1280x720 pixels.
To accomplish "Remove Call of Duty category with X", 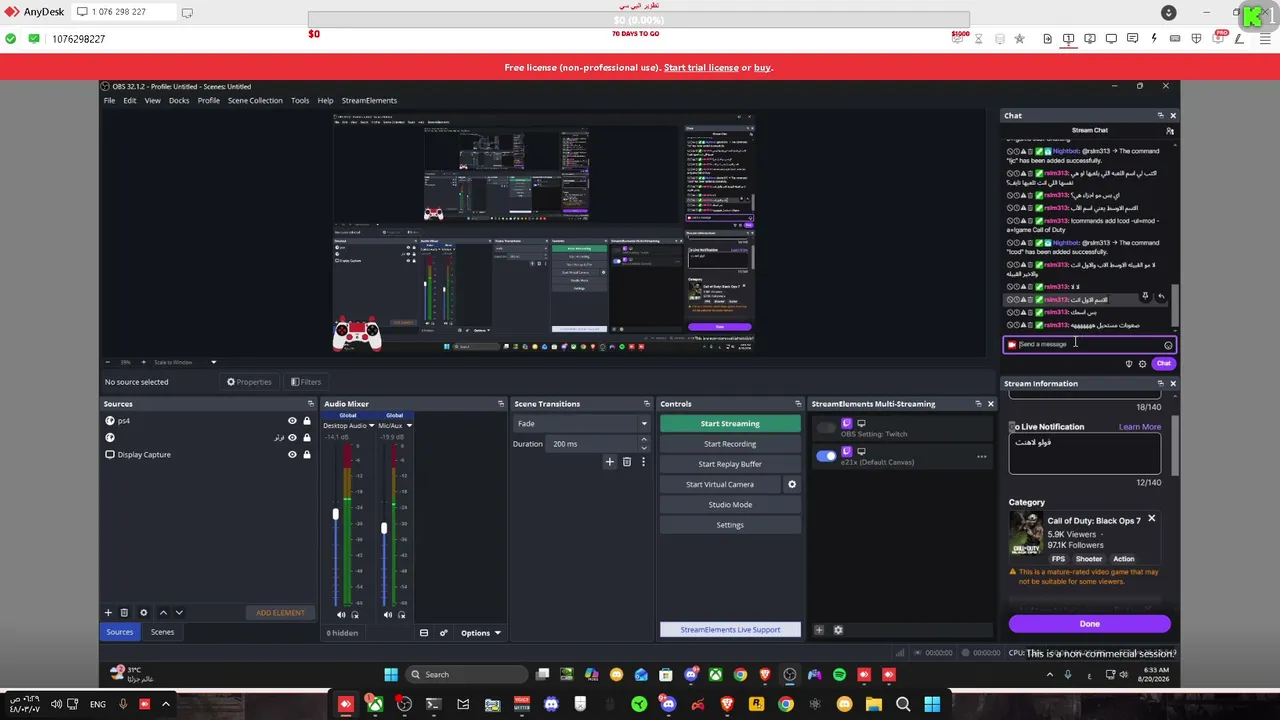I will tap(1151, 519).
